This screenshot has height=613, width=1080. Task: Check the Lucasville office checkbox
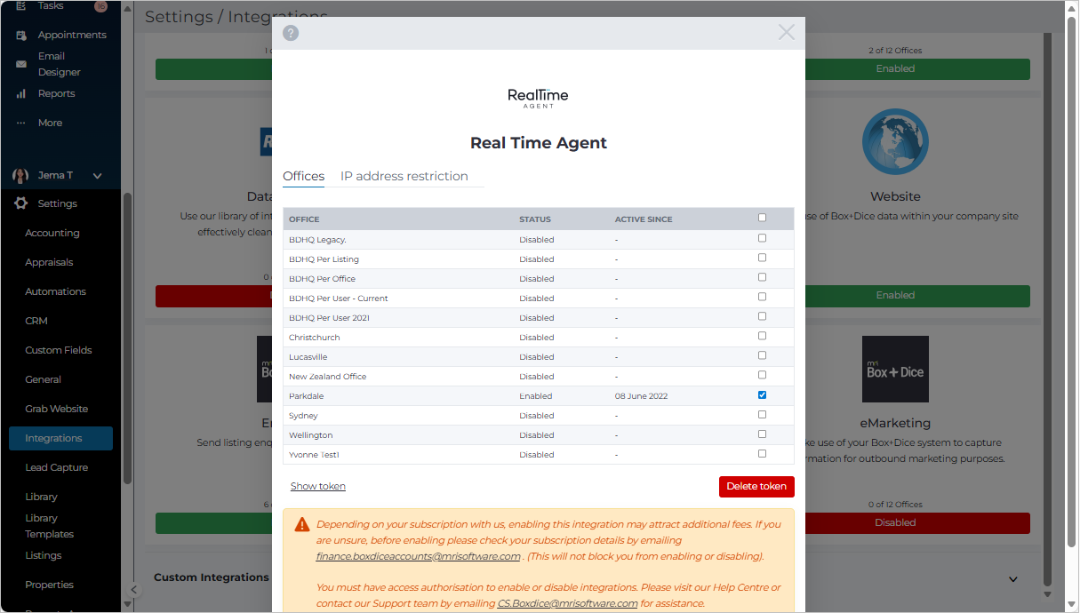click(762, 355)
